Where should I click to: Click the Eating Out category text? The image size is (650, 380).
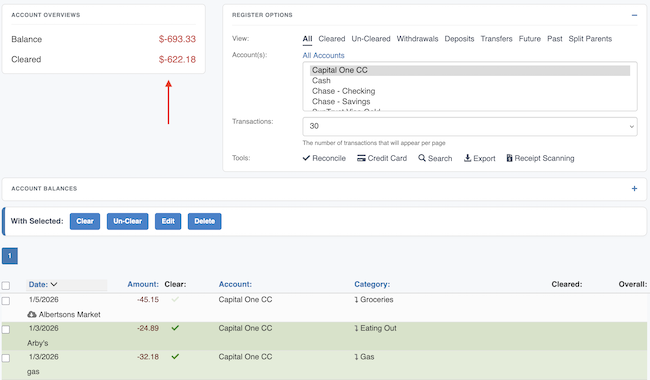pyautogui.click(x=378, y=328)
